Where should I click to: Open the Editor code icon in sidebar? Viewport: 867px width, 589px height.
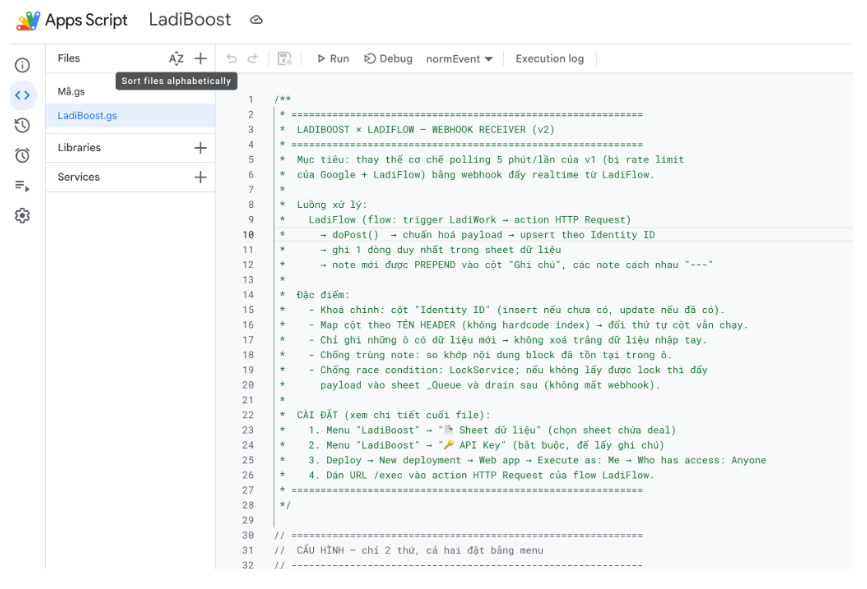point(23,95)
